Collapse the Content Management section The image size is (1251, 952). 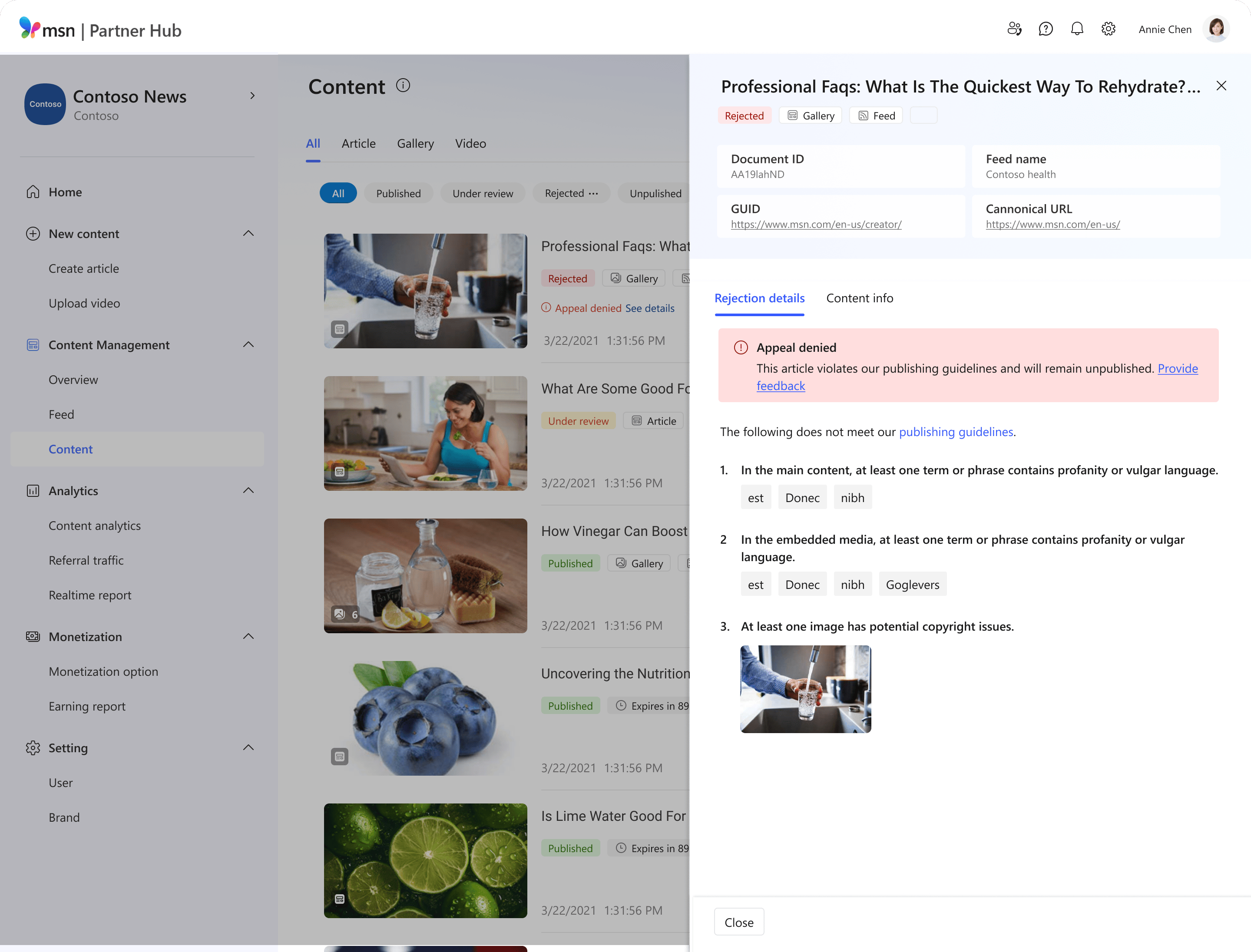(248, 344)
